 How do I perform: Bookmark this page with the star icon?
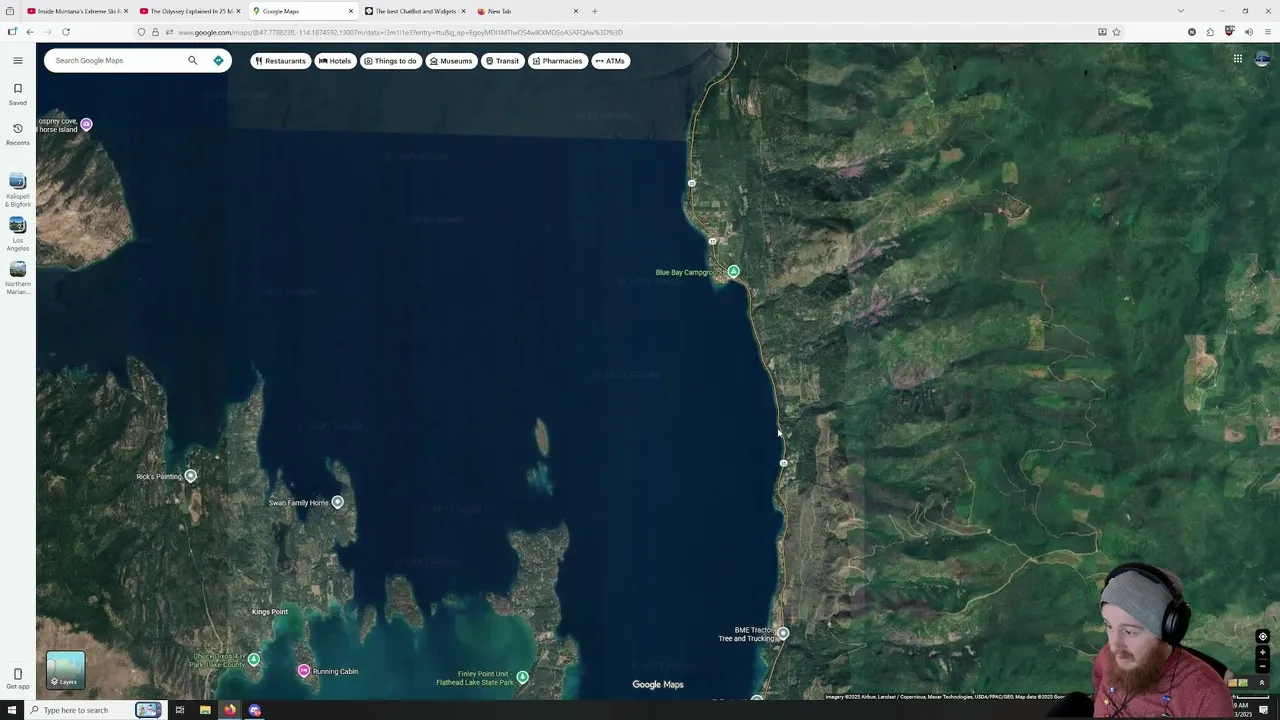pos(1116,32)
